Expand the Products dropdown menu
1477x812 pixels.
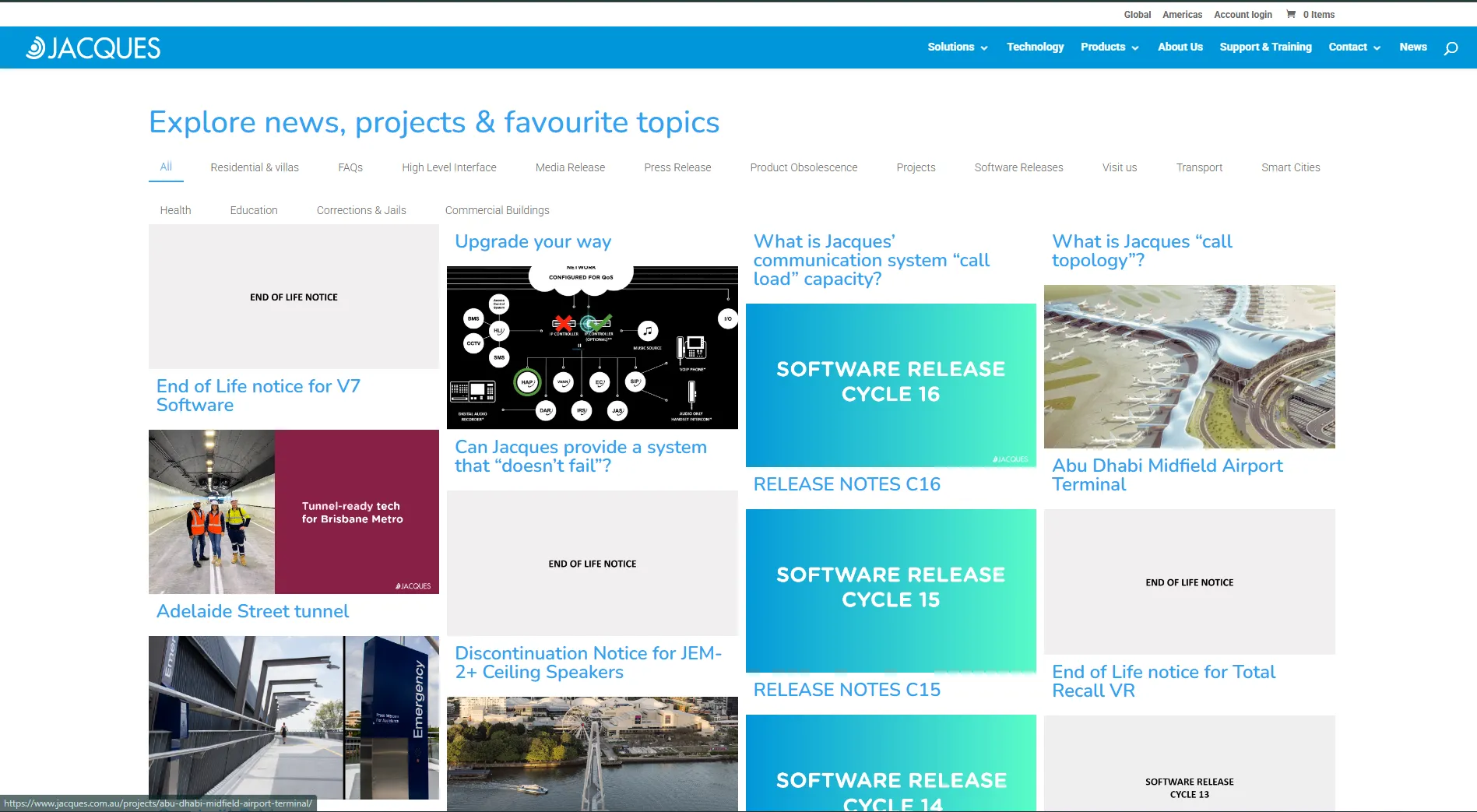pyautogui.click(x=1110, y=47)
